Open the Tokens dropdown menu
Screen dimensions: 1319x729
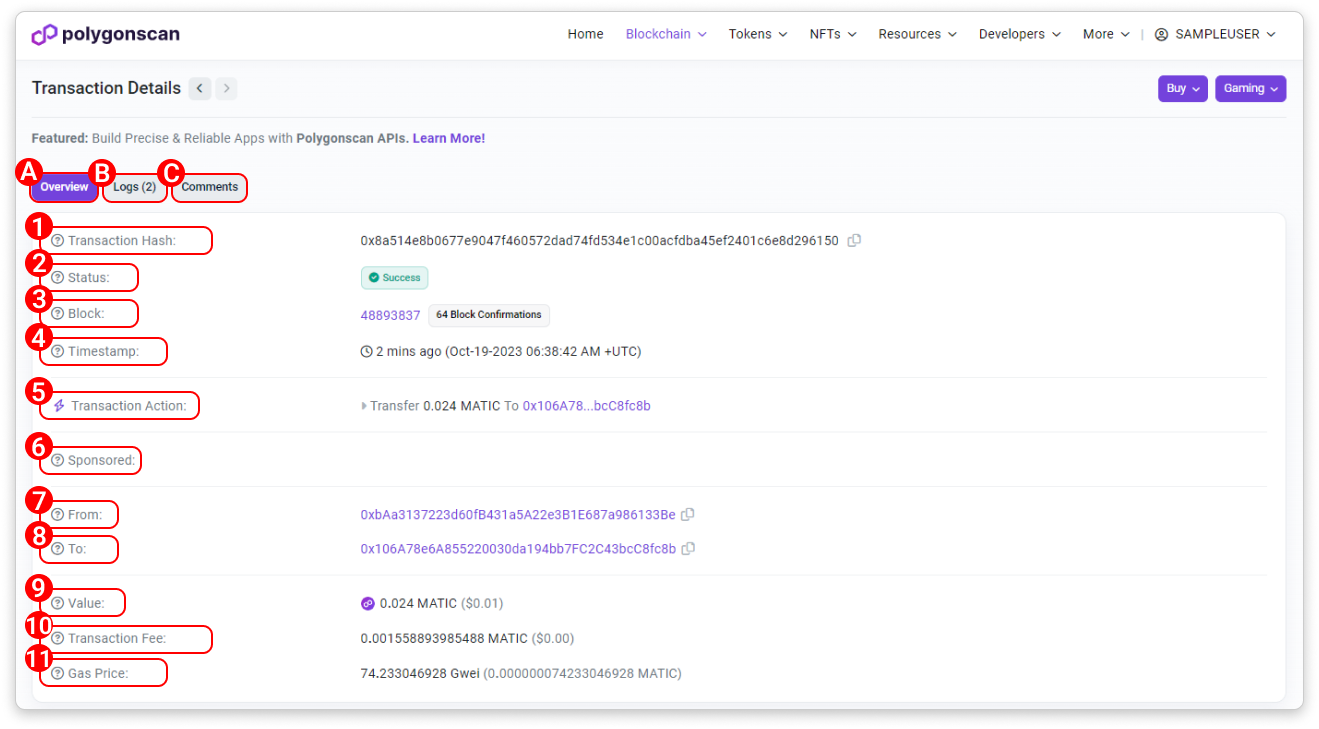pos(758,34)
